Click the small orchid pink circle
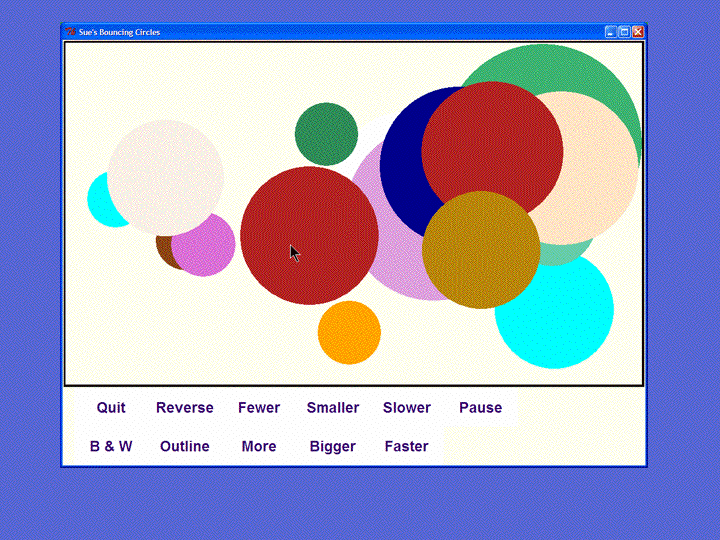 point(207,250)
